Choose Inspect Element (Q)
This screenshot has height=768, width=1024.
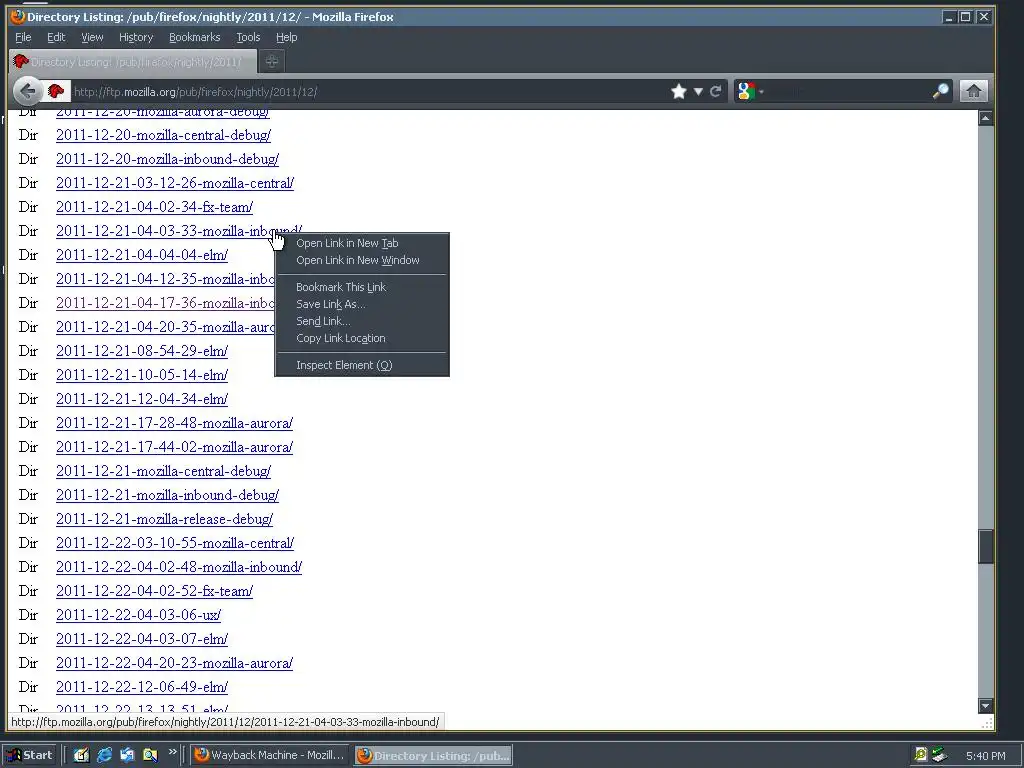pyautogui.click(x=362, y=365)
